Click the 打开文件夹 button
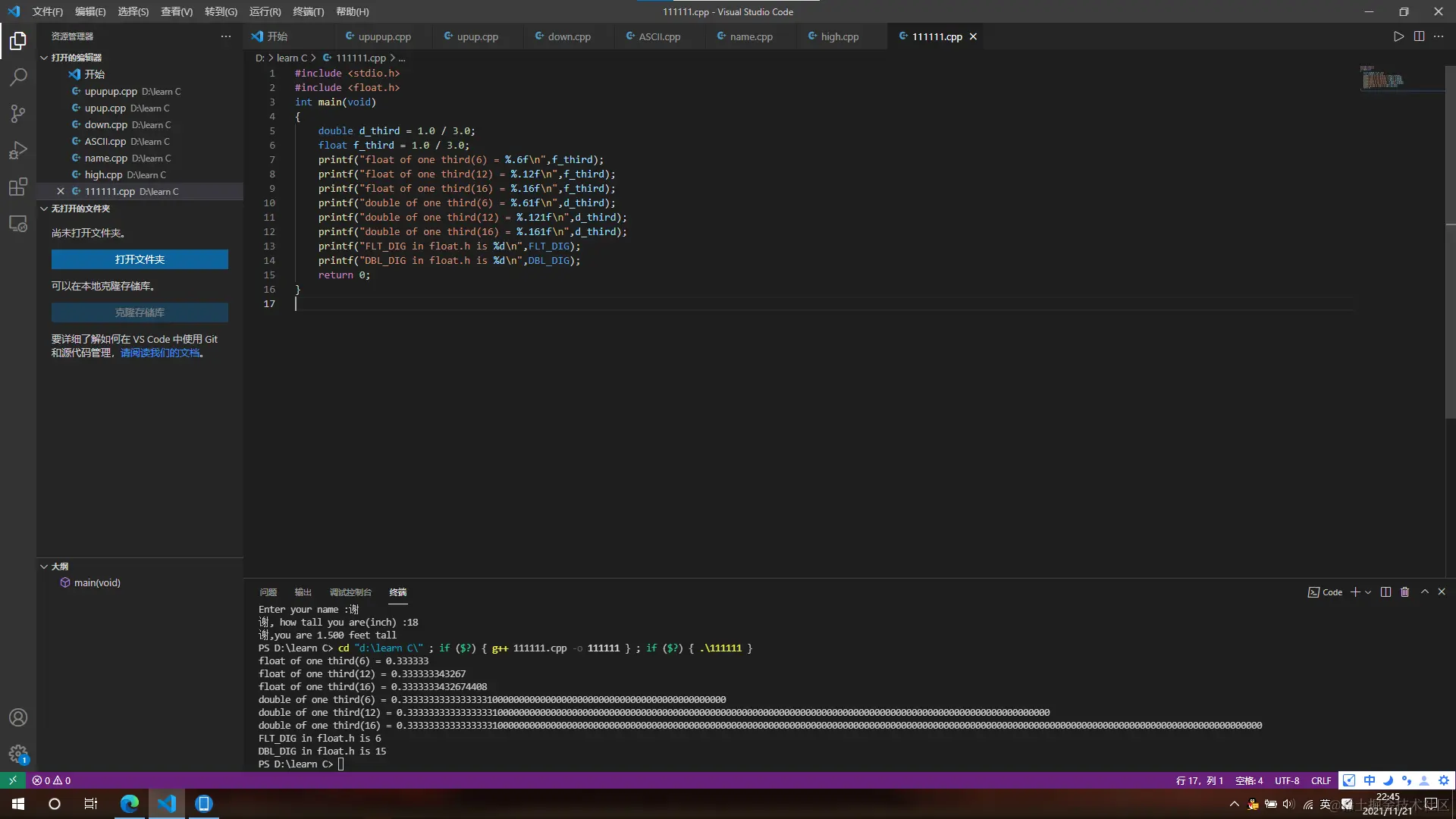Screen dimensions: 1456x819 [x=140, y=259]
